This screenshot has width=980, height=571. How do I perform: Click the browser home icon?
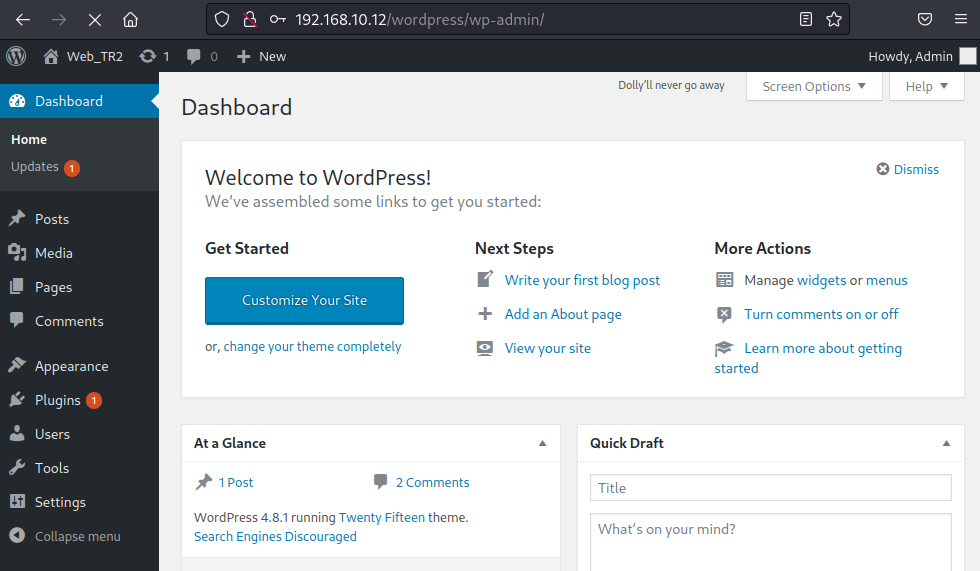[130, 19]
